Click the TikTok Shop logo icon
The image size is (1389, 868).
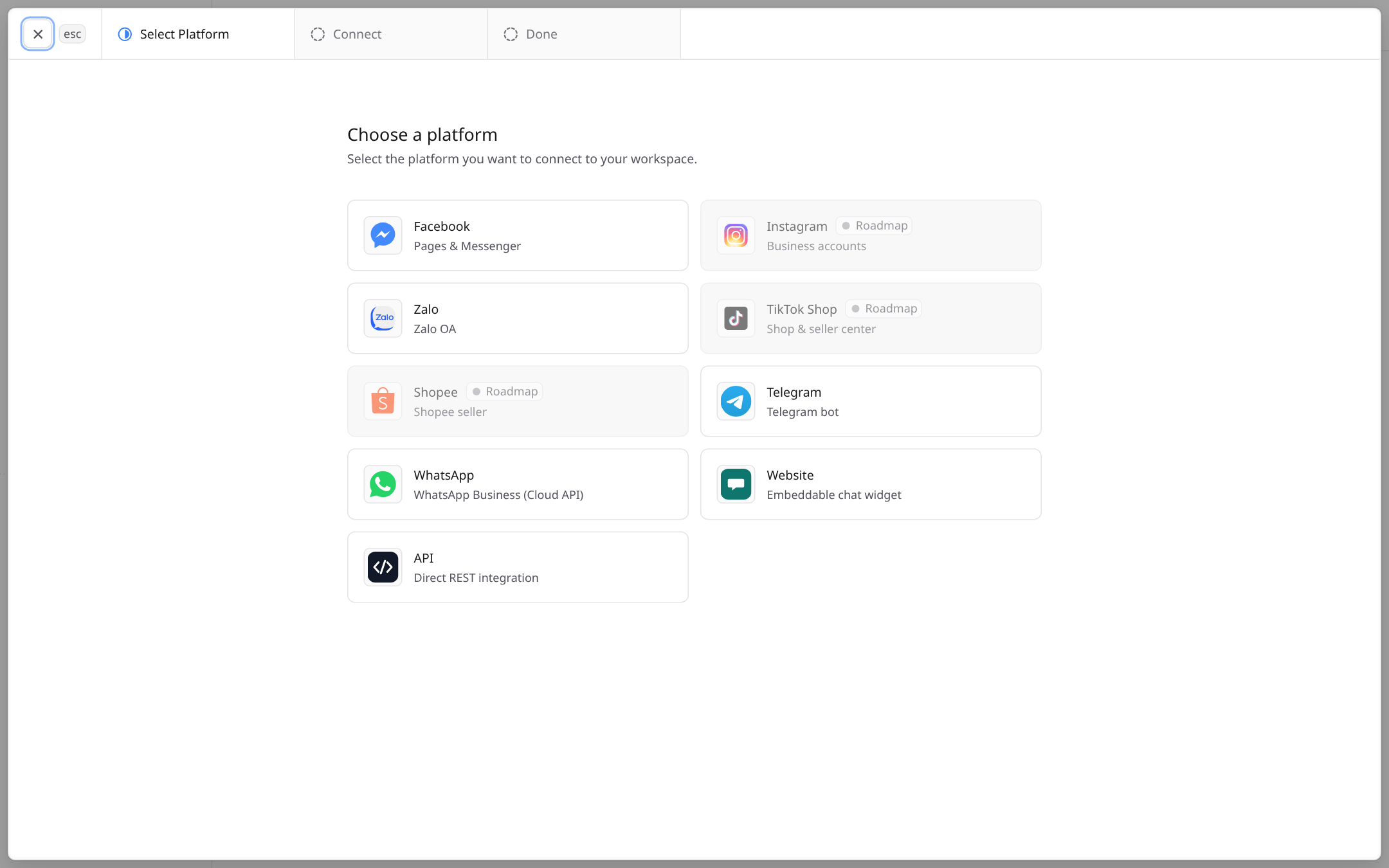point(736,318)
